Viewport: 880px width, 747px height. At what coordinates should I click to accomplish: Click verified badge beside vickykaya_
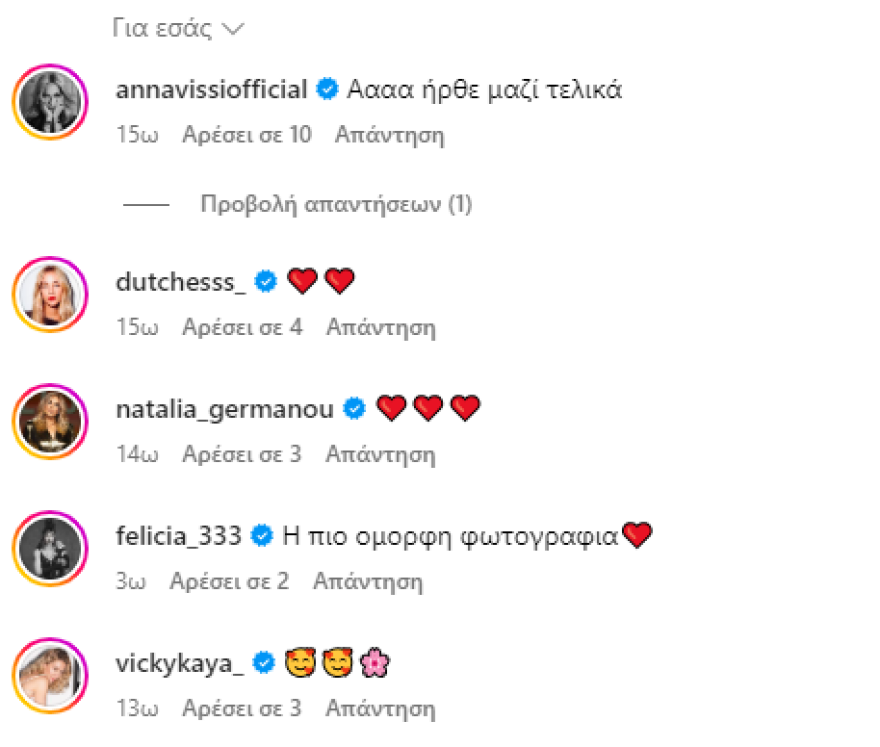264,663
